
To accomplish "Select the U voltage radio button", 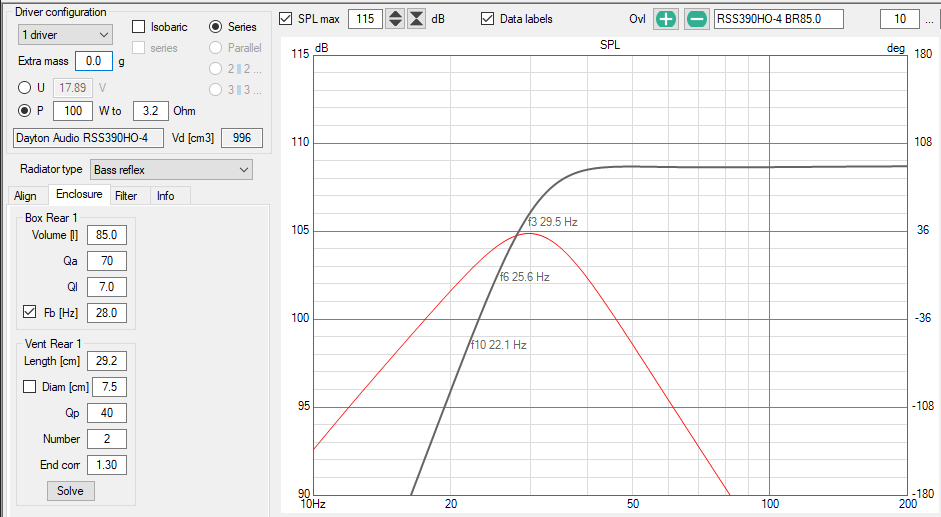I will (25, 88).
